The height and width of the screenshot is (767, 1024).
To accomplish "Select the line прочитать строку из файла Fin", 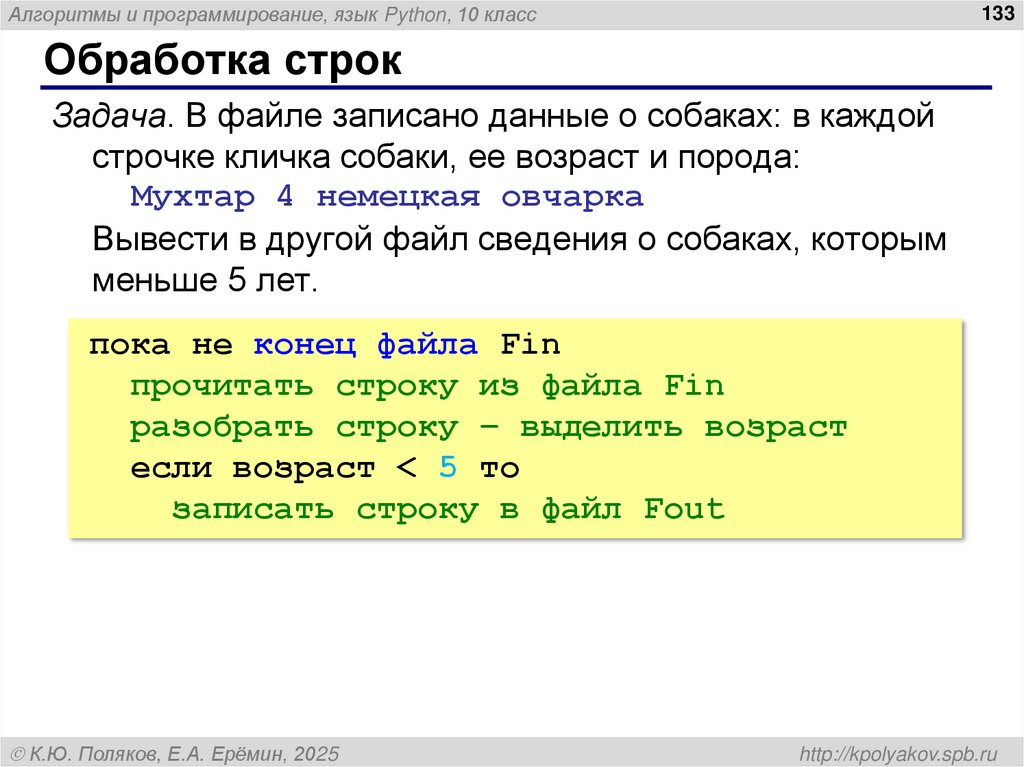I will [x=425, y=384].
